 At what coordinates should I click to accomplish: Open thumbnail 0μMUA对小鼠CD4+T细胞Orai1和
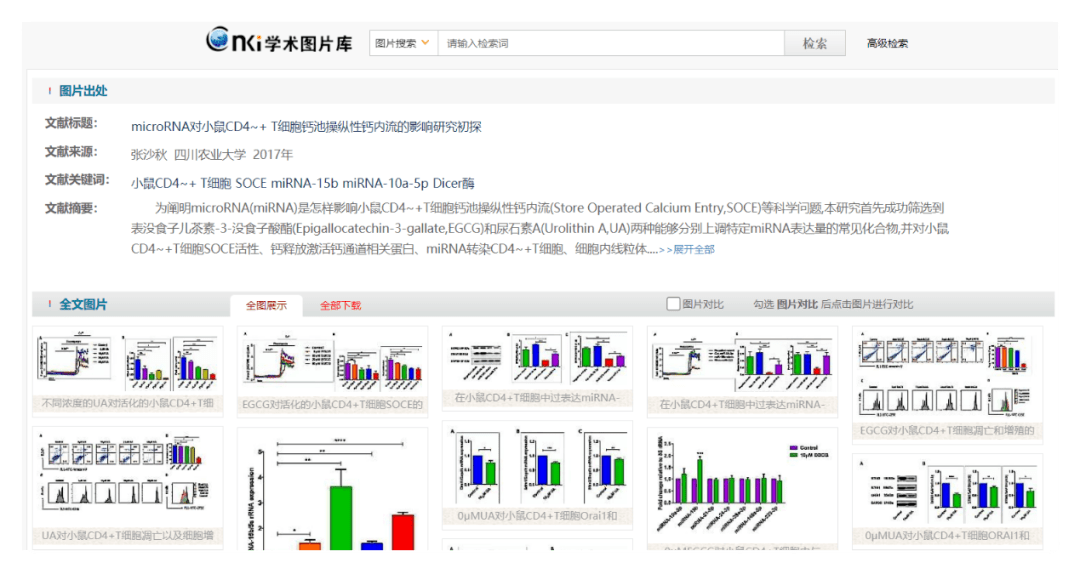[x=537, y=475]
